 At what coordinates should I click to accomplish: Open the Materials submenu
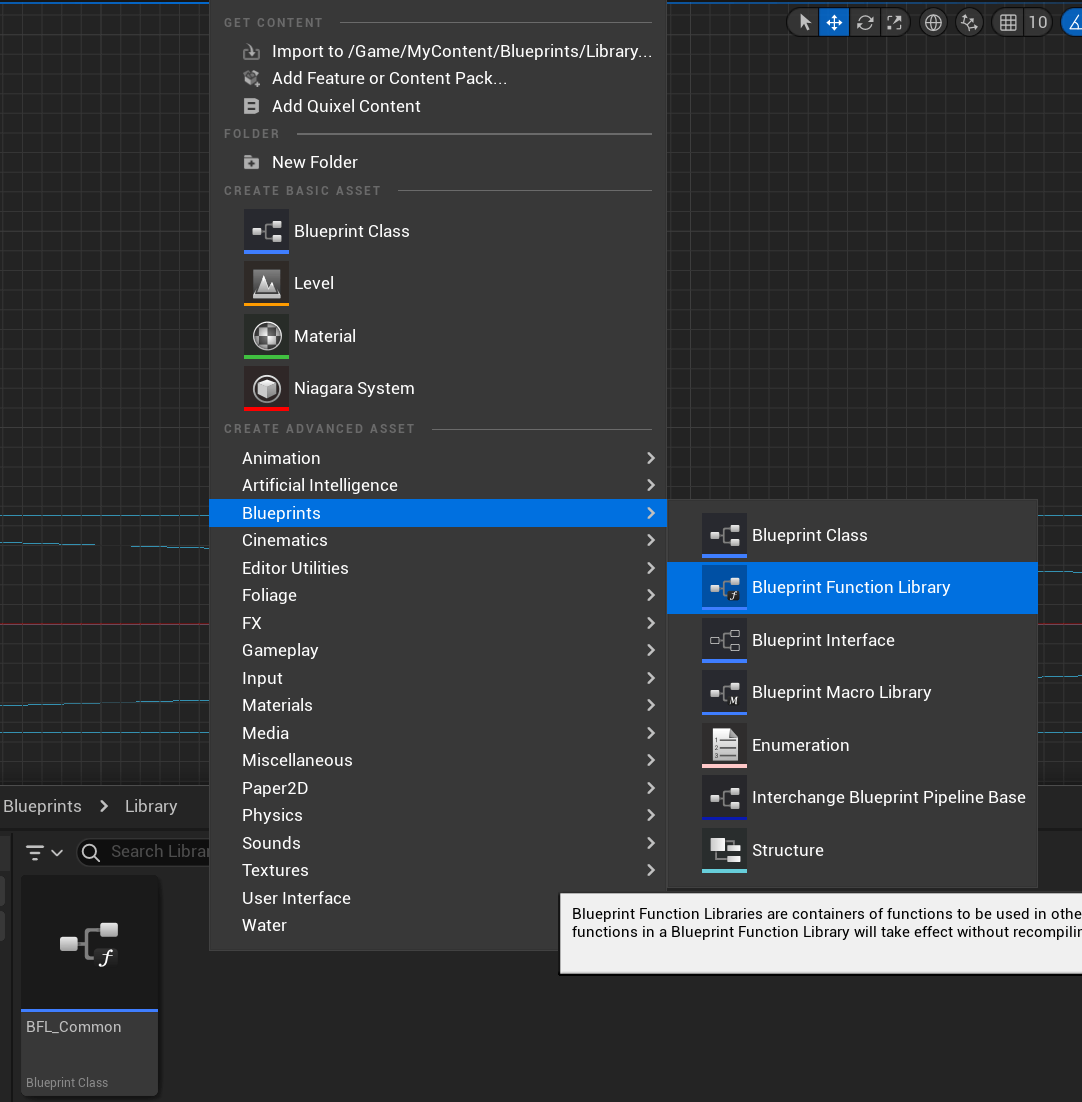438,706
